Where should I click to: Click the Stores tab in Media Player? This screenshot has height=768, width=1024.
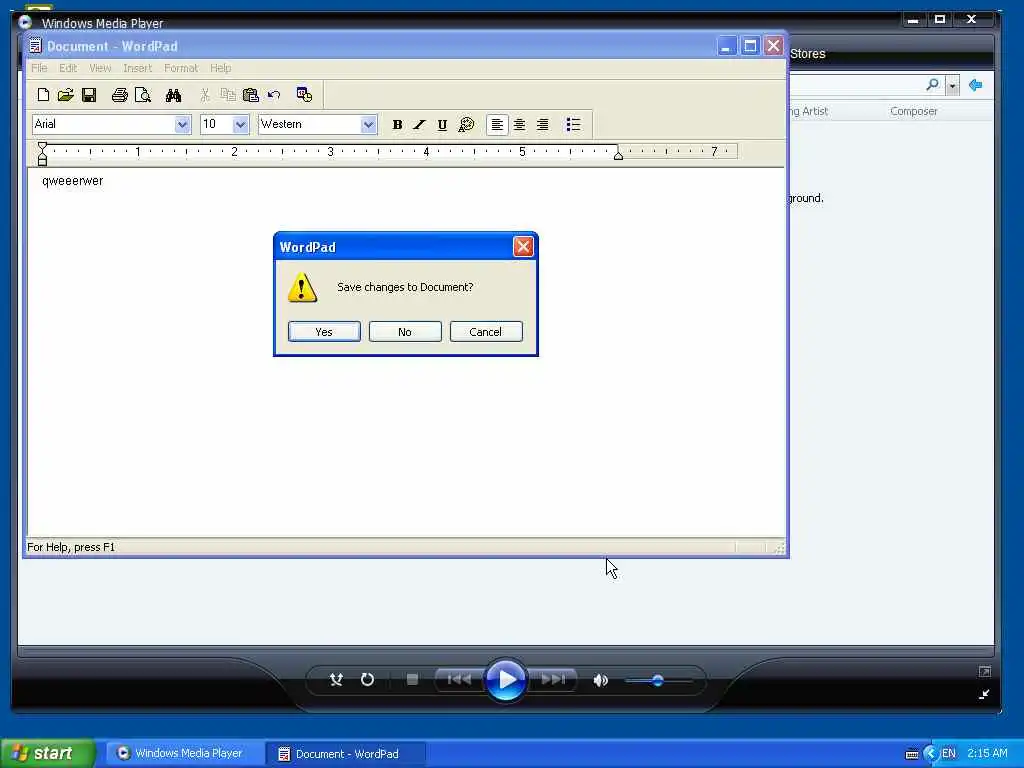(808, 54)
